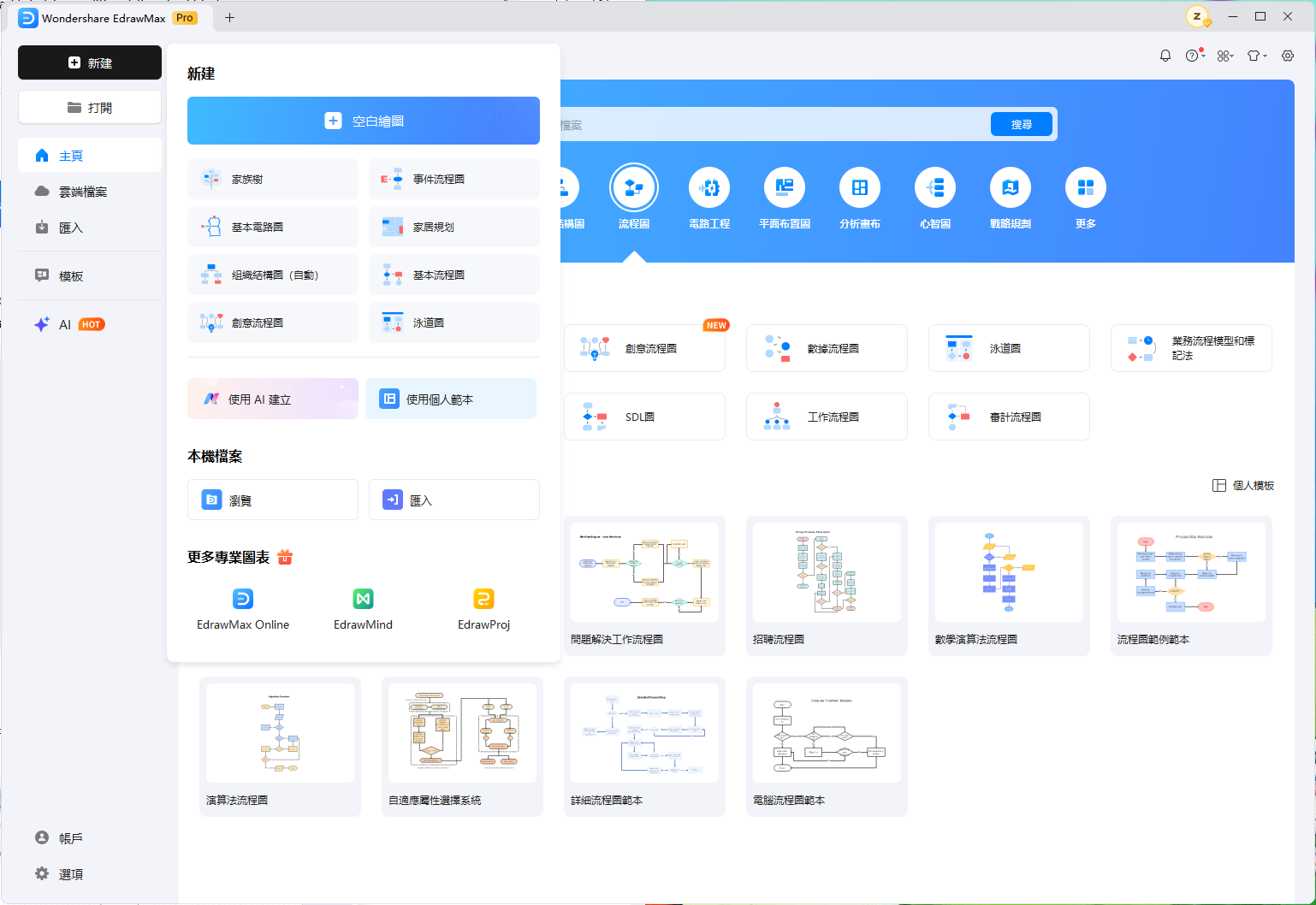Open EdrawProj app link

pos(483,609)
